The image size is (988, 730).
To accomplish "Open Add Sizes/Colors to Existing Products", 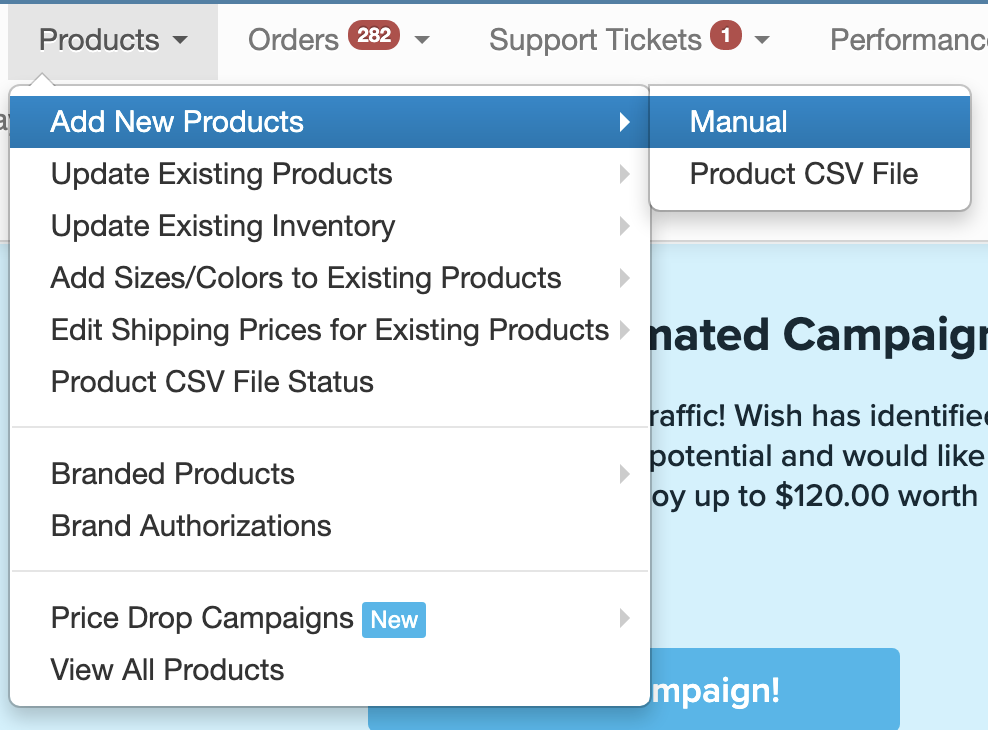I will (306, 278).
